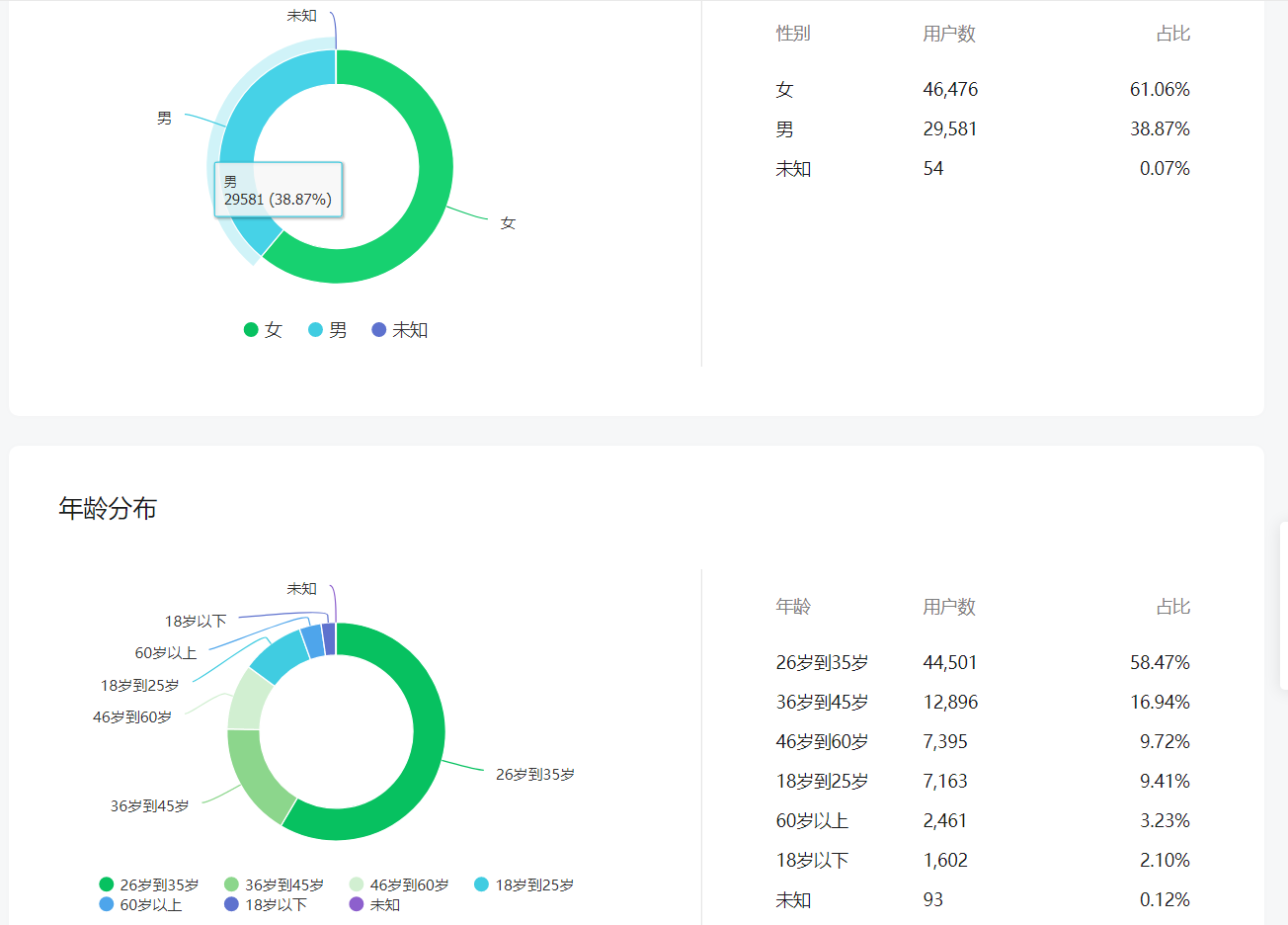Click the percentage 9.72%
Viewport: 1288px width, 925px height.
pyautogui.click(x=1165, y=742)
